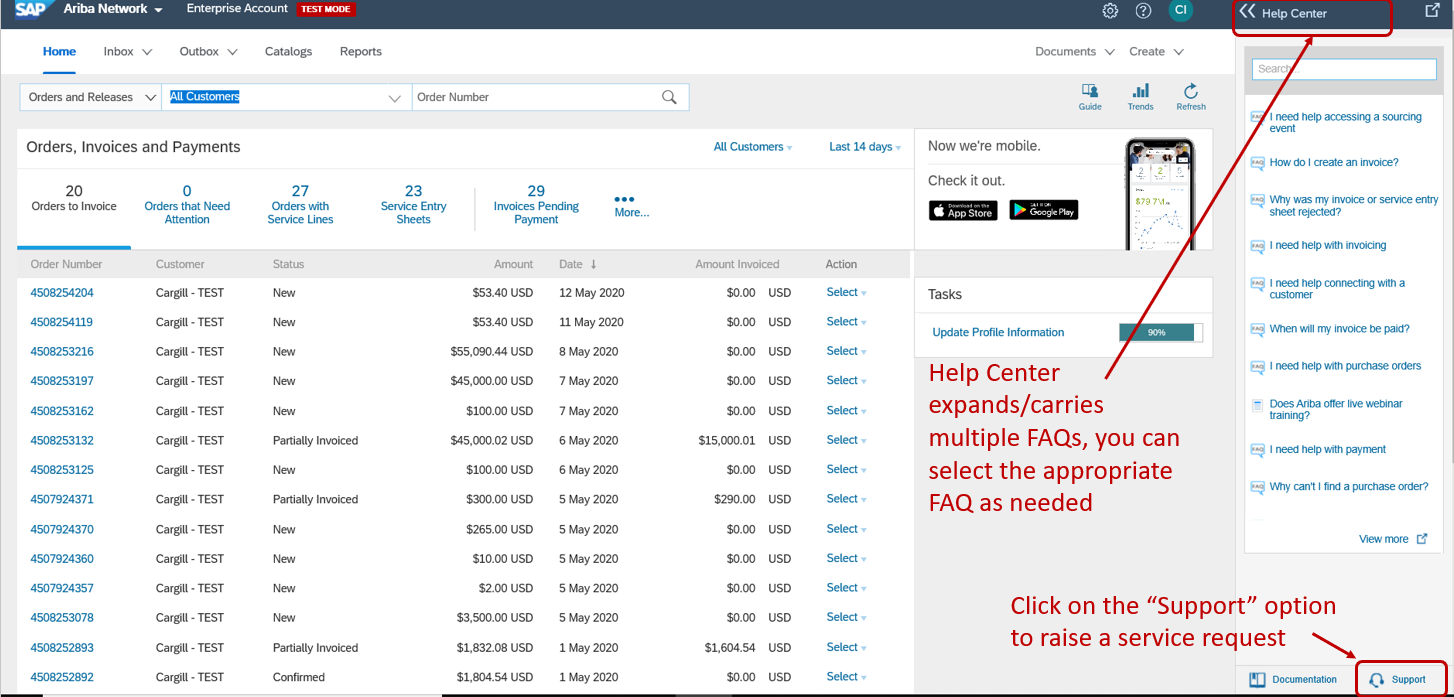
Task: Collapse Help Center with double-chevron icon
Action: (x=1246, y=12)
